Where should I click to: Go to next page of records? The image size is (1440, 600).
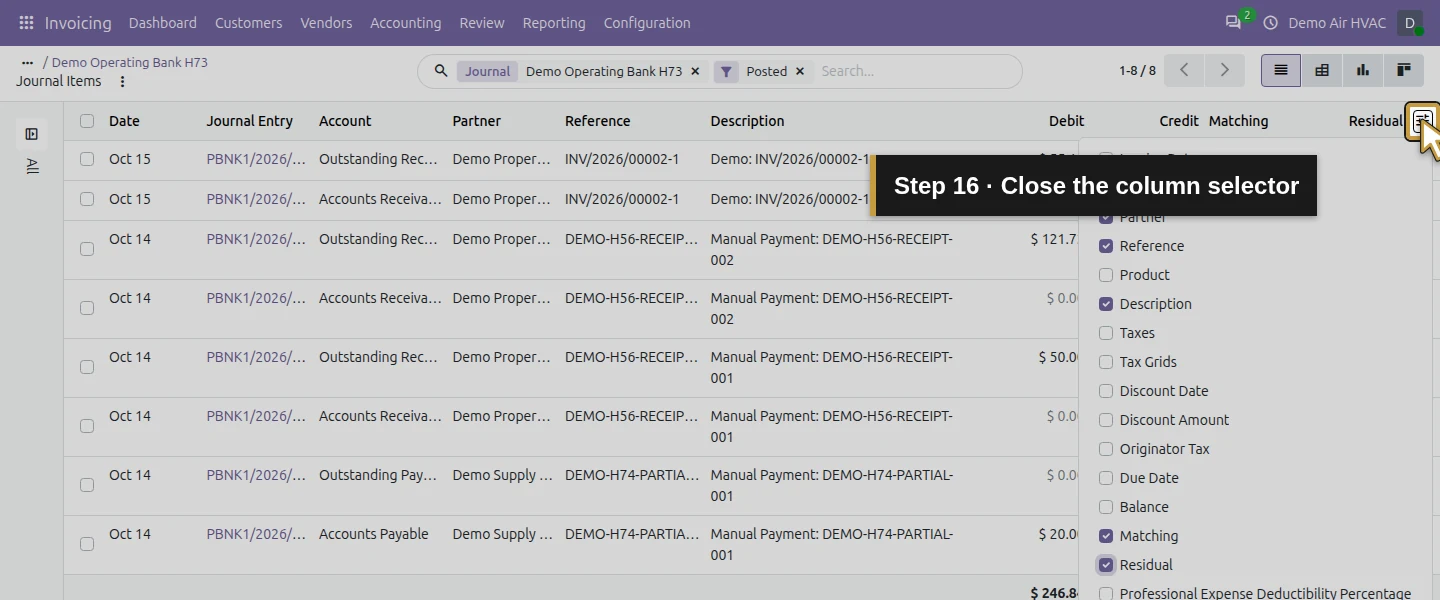click(1224, 70)
